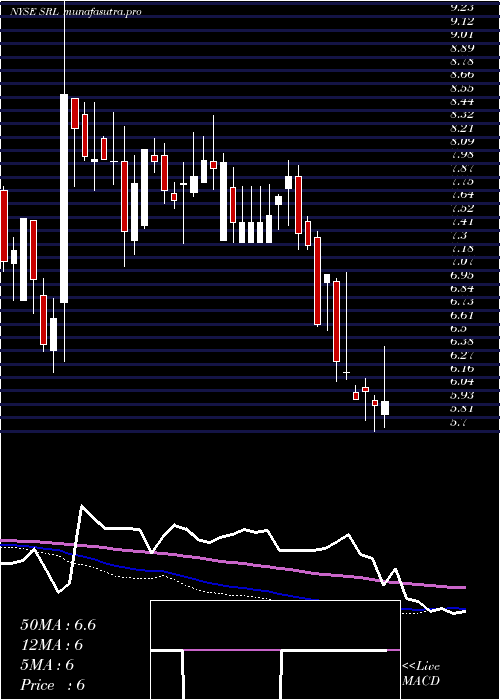The image size is (500, 700).
Task: Select the 7.3 price axis label
Action: pos(458,235)
